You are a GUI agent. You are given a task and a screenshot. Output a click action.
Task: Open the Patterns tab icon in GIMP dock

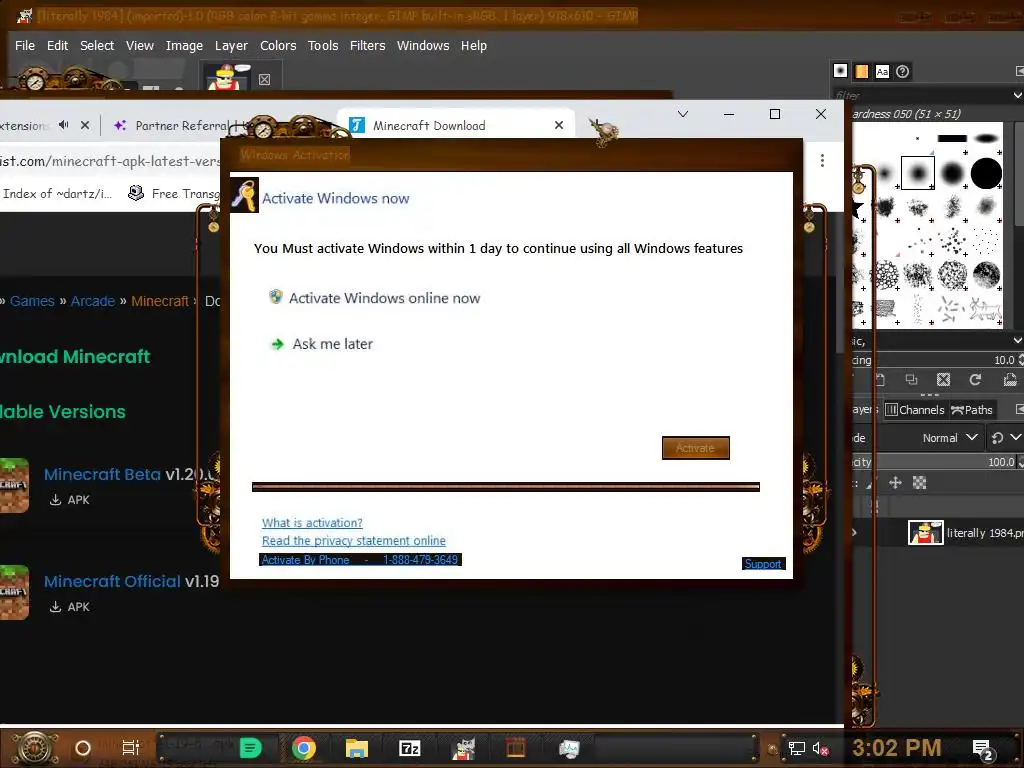[x=861, y=71]
